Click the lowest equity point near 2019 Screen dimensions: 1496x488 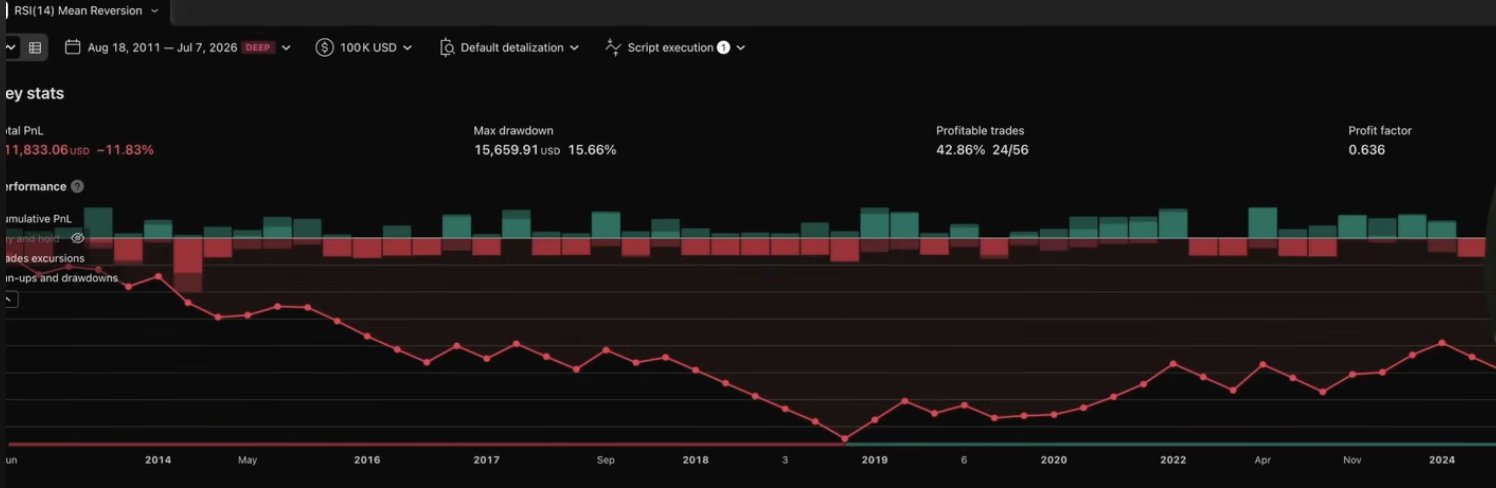845,438
